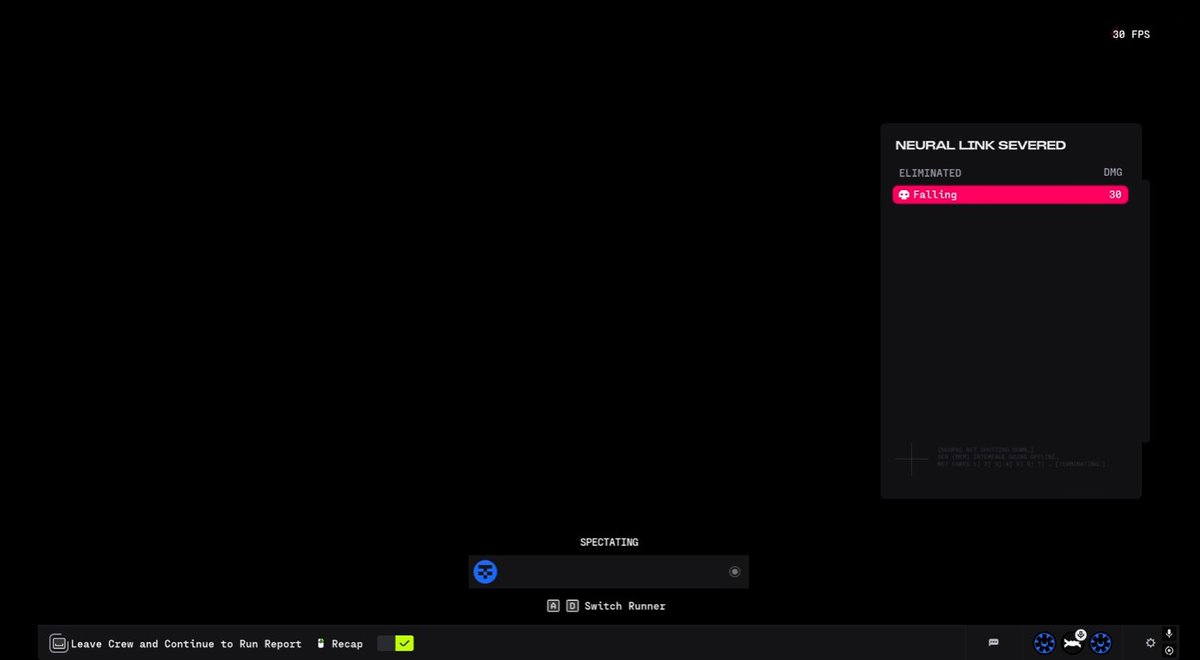Select the left blue crew member avatar
Image resolution: width=1200 pixels, height=660 pixels.
1044,643
